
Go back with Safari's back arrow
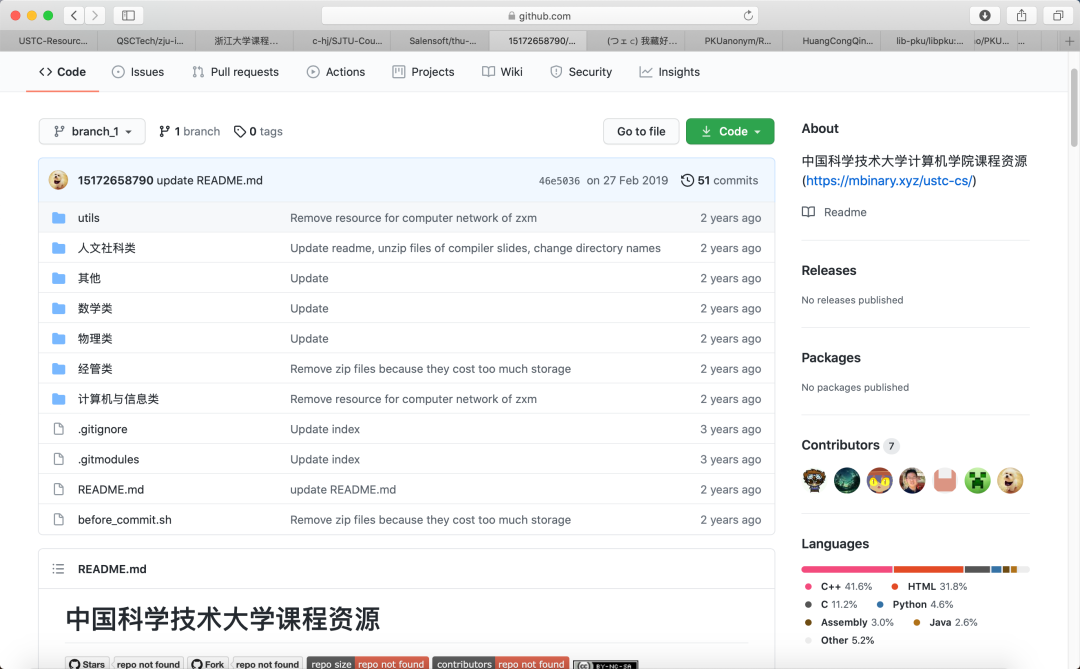tap(74, 15)
